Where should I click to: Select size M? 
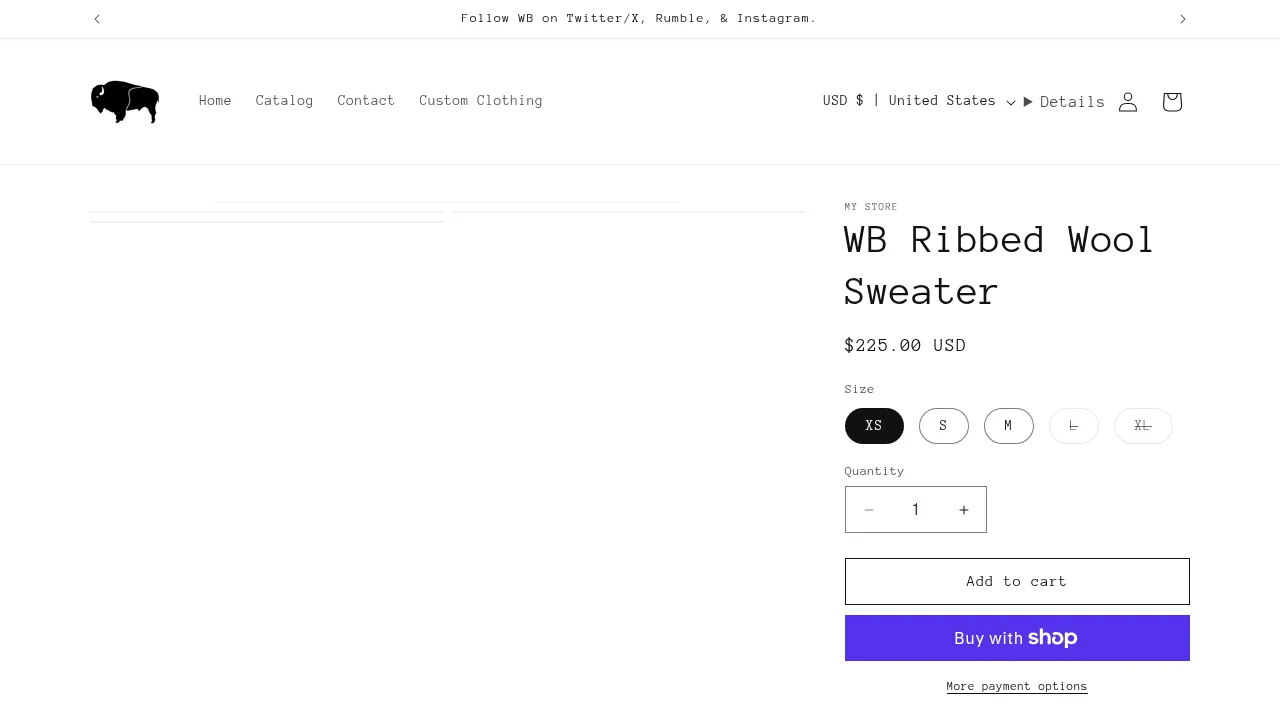1008,425
